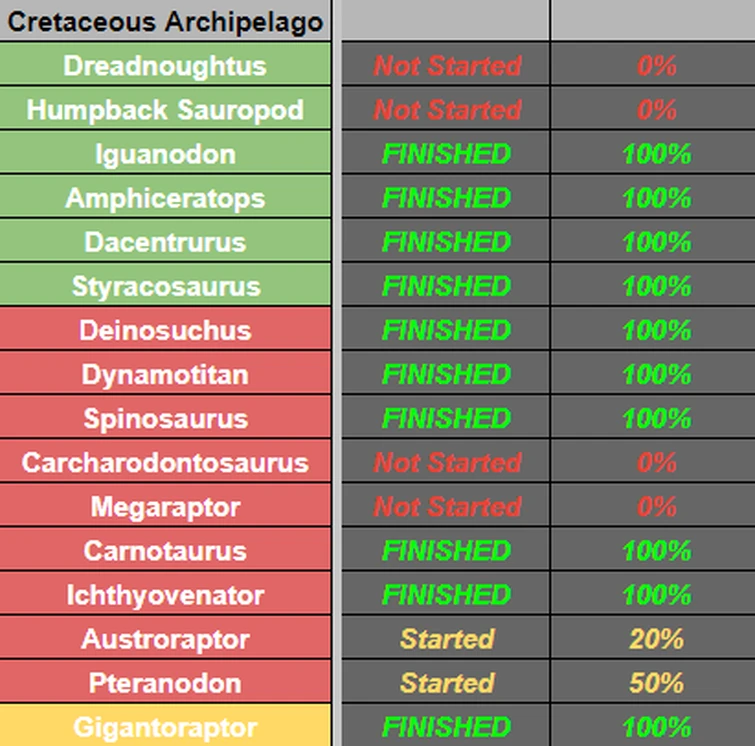This screenshot has height=746, width=755.
Task: Select the Austroraptor 20% progress cell
Action: 653,638
